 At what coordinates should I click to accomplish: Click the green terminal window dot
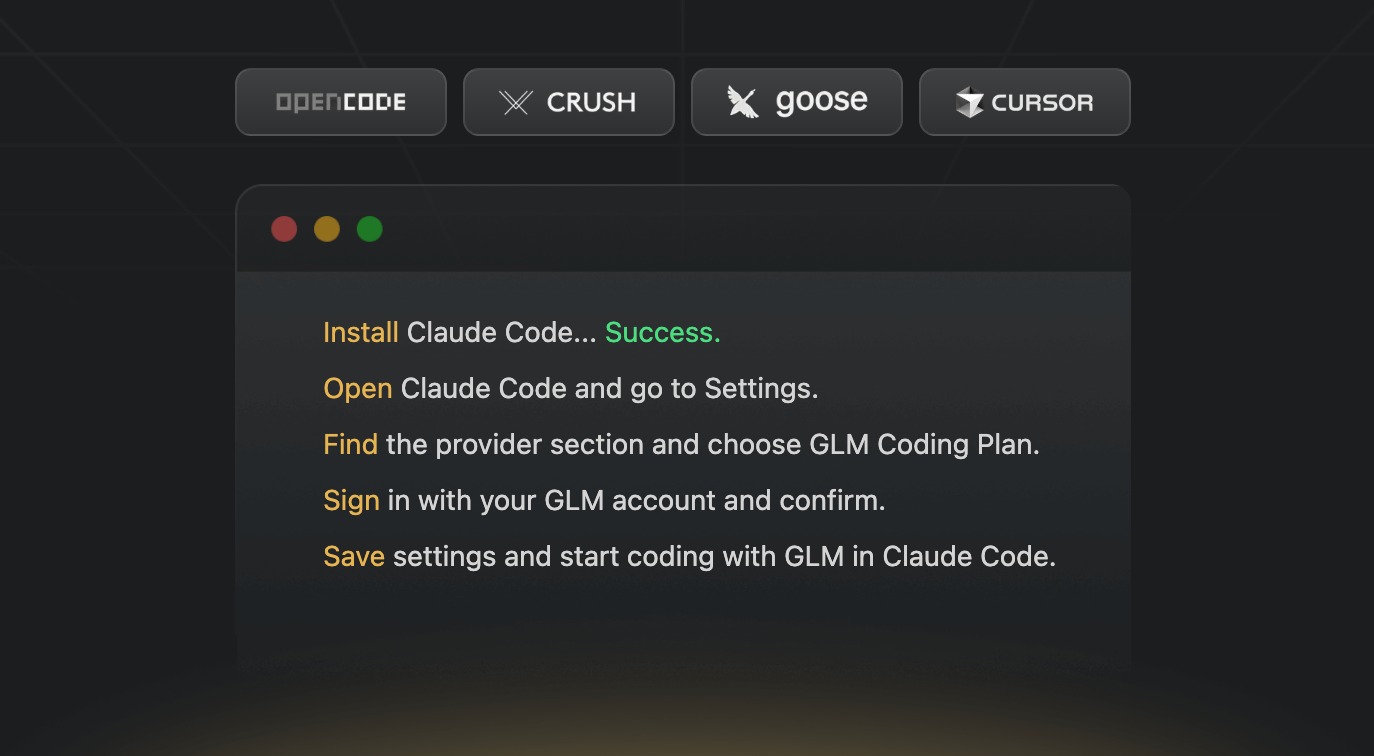click(x=370, y=229)
